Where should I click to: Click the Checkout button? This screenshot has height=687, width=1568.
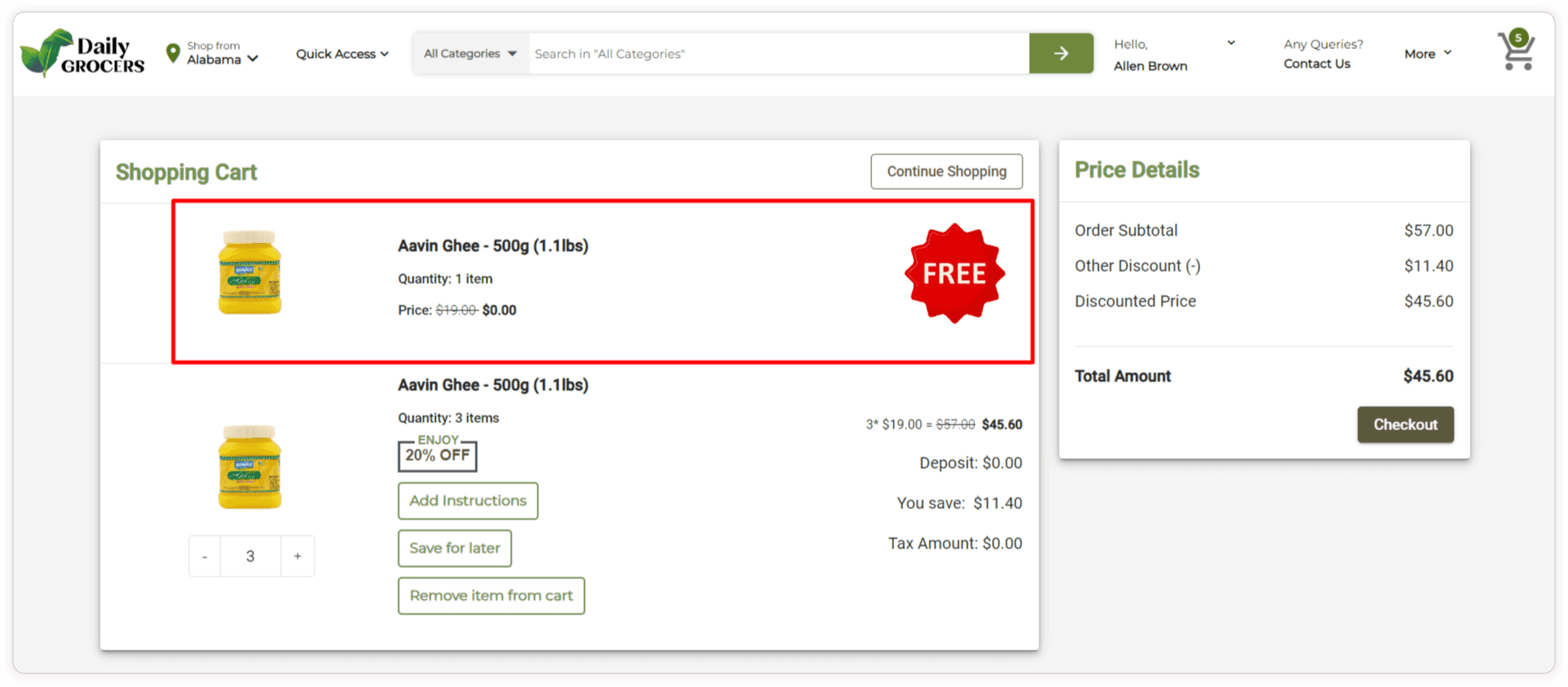click(x=1405, y=425)
